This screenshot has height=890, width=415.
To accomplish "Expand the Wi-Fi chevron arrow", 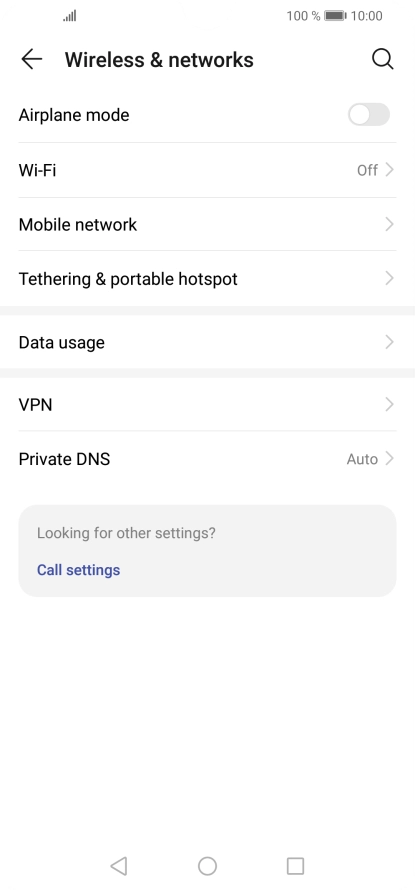I will [x=389, y=170].
